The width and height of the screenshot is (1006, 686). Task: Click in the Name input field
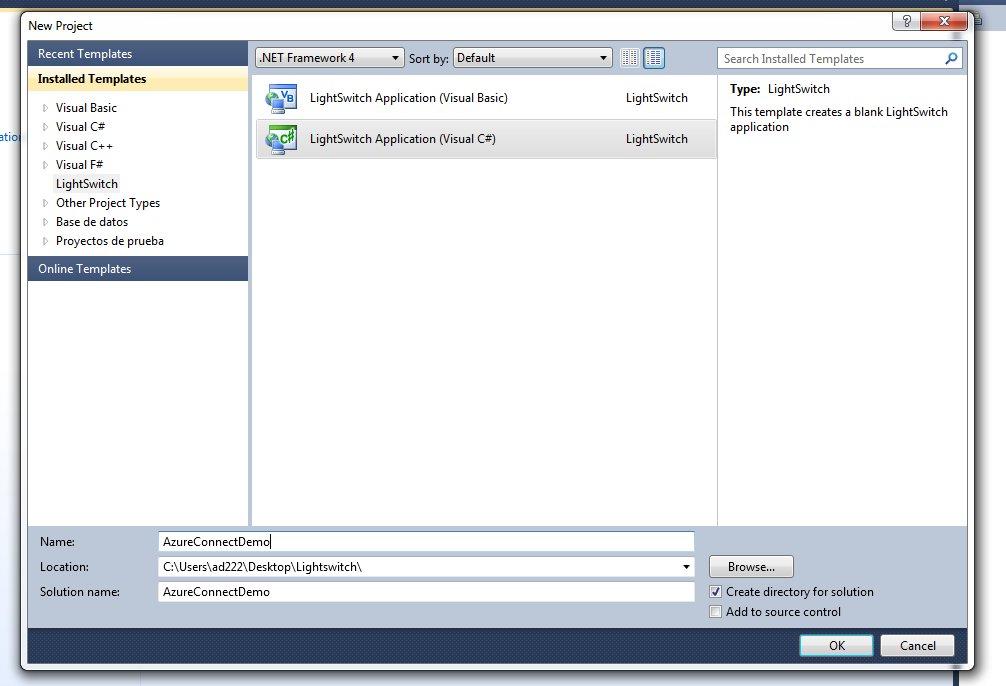[426, 542]
